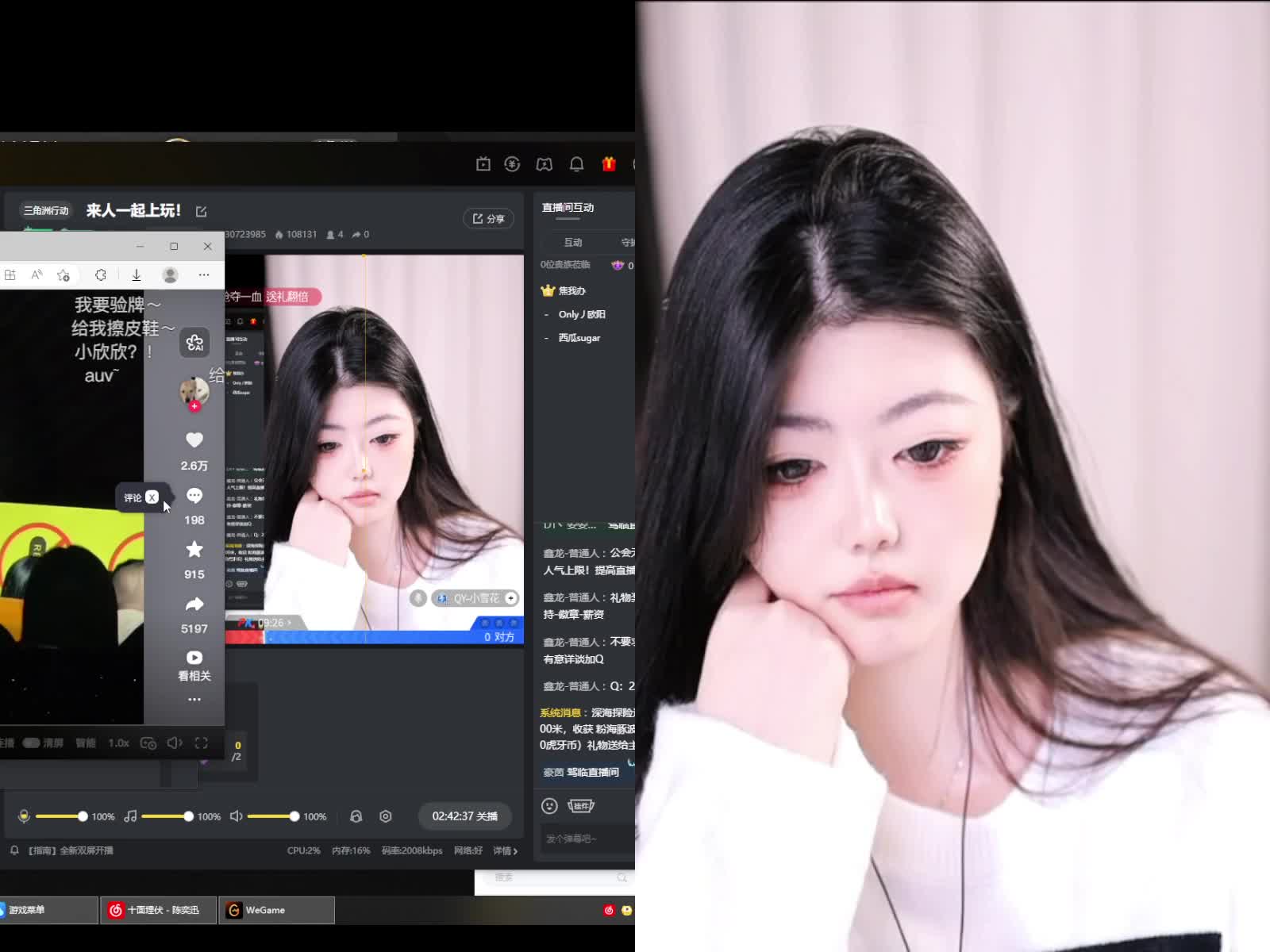Click the share arrow showing 5197

point(194,605)
